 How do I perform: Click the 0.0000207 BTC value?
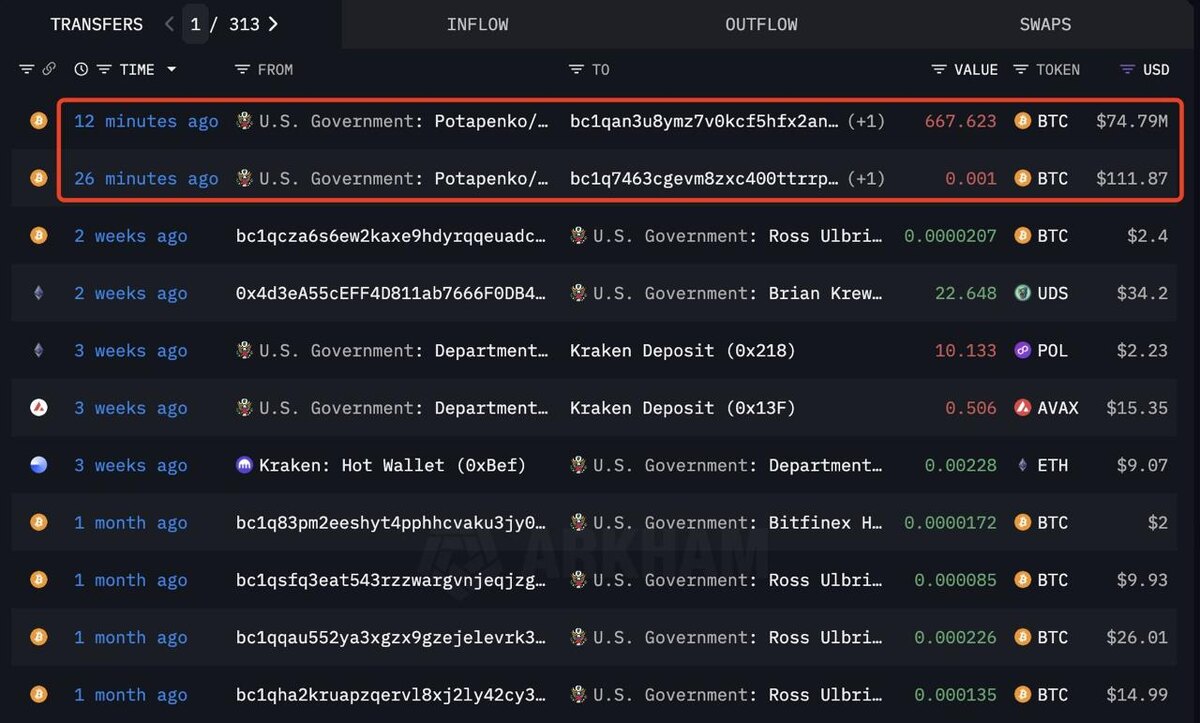950,236
